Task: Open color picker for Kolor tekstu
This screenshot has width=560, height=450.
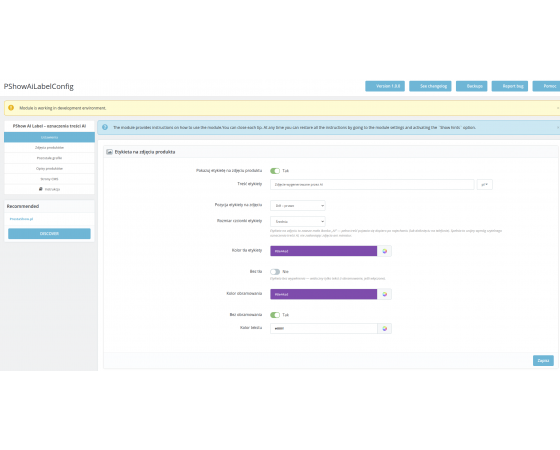Action: coord(384,329)
